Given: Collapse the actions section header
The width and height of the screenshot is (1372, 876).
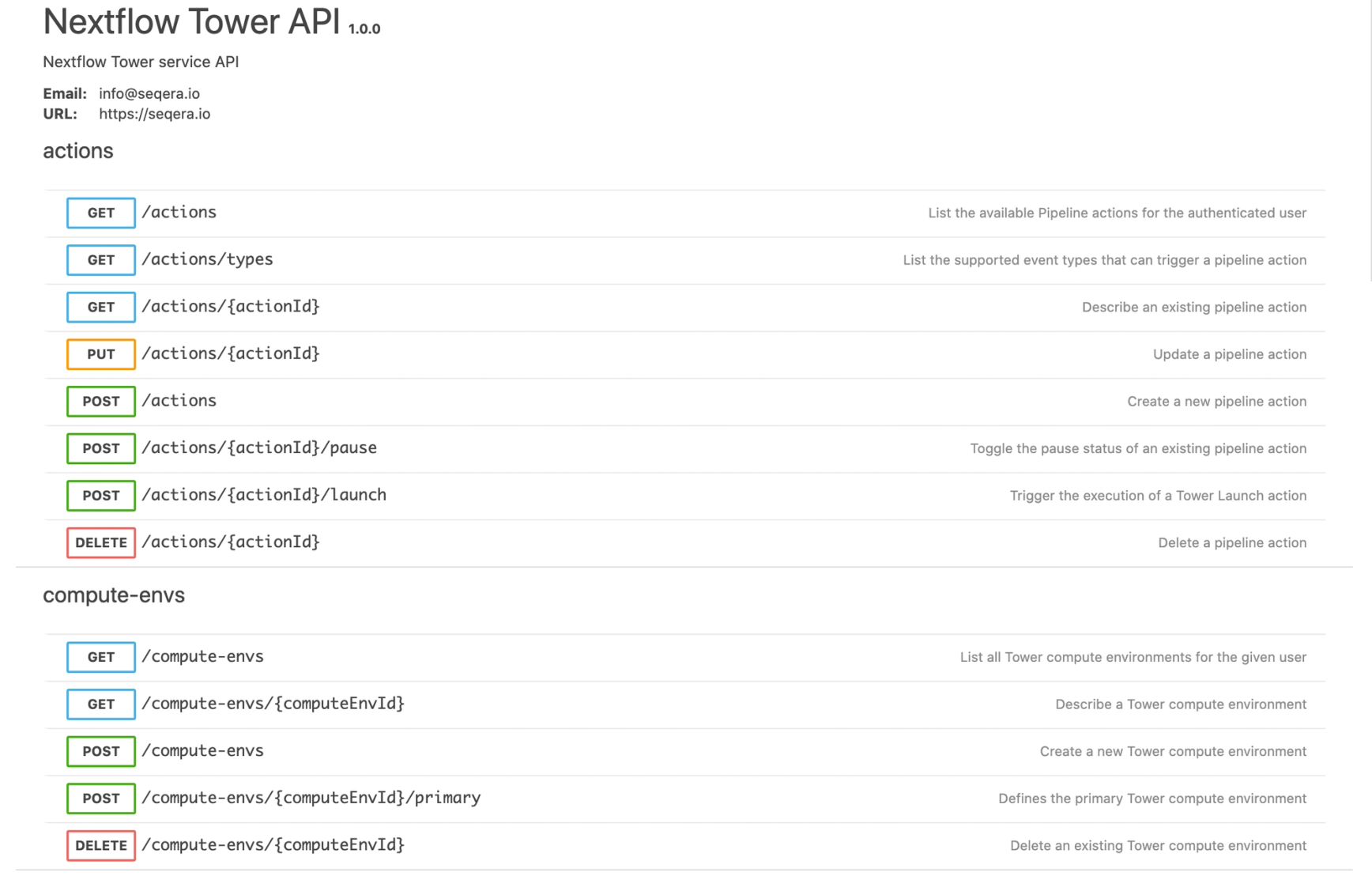Looking at the screenshot, I should [78, 151].
